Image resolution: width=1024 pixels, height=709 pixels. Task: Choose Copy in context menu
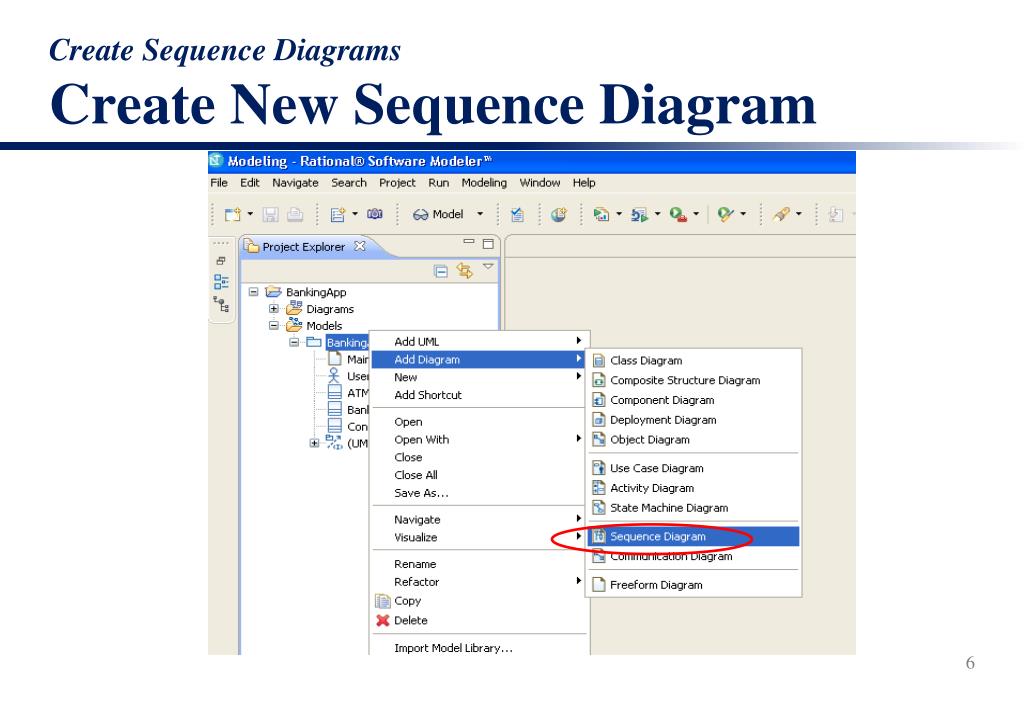479,601
